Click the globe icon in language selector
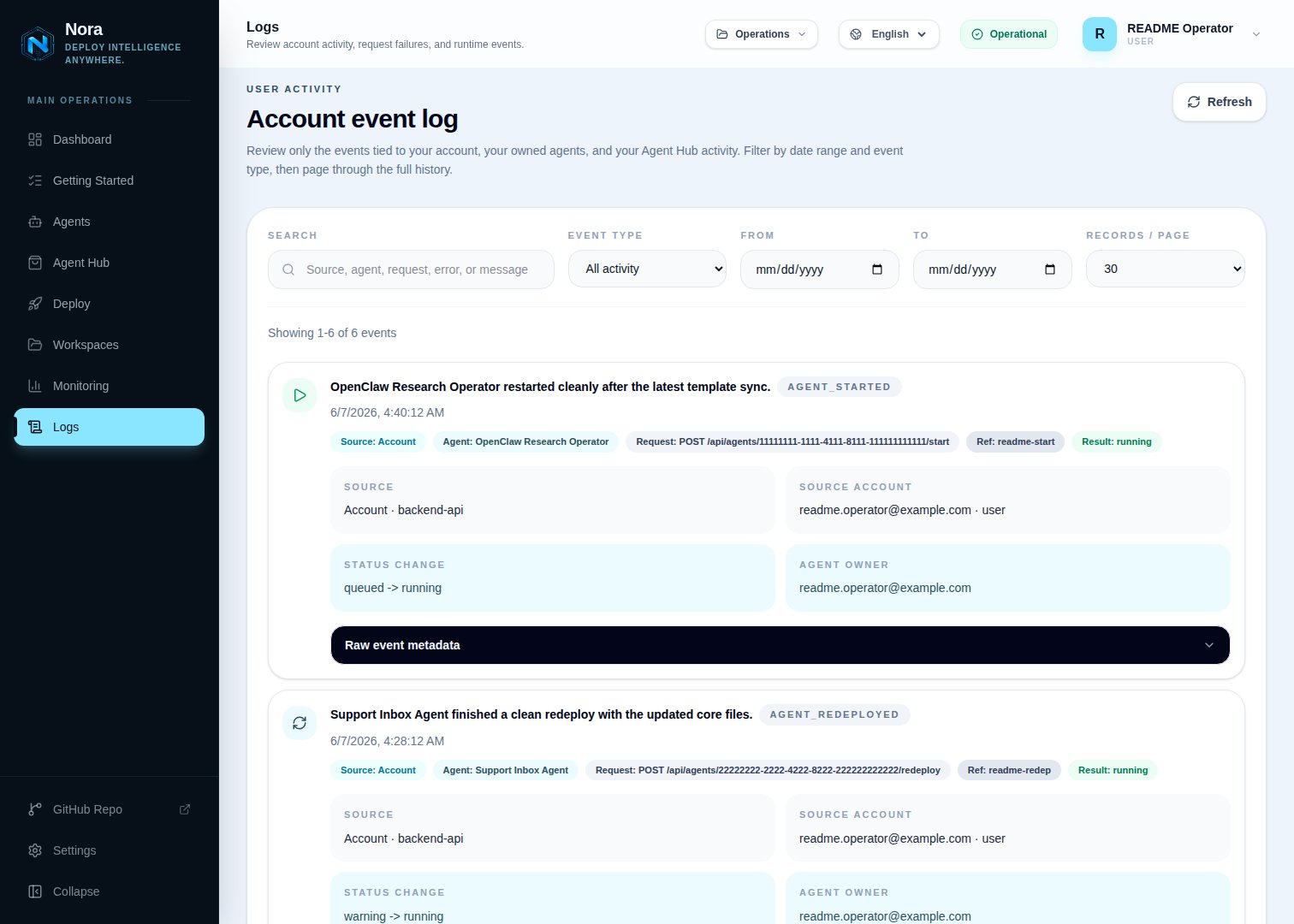1294x924 pixels. 856,34
